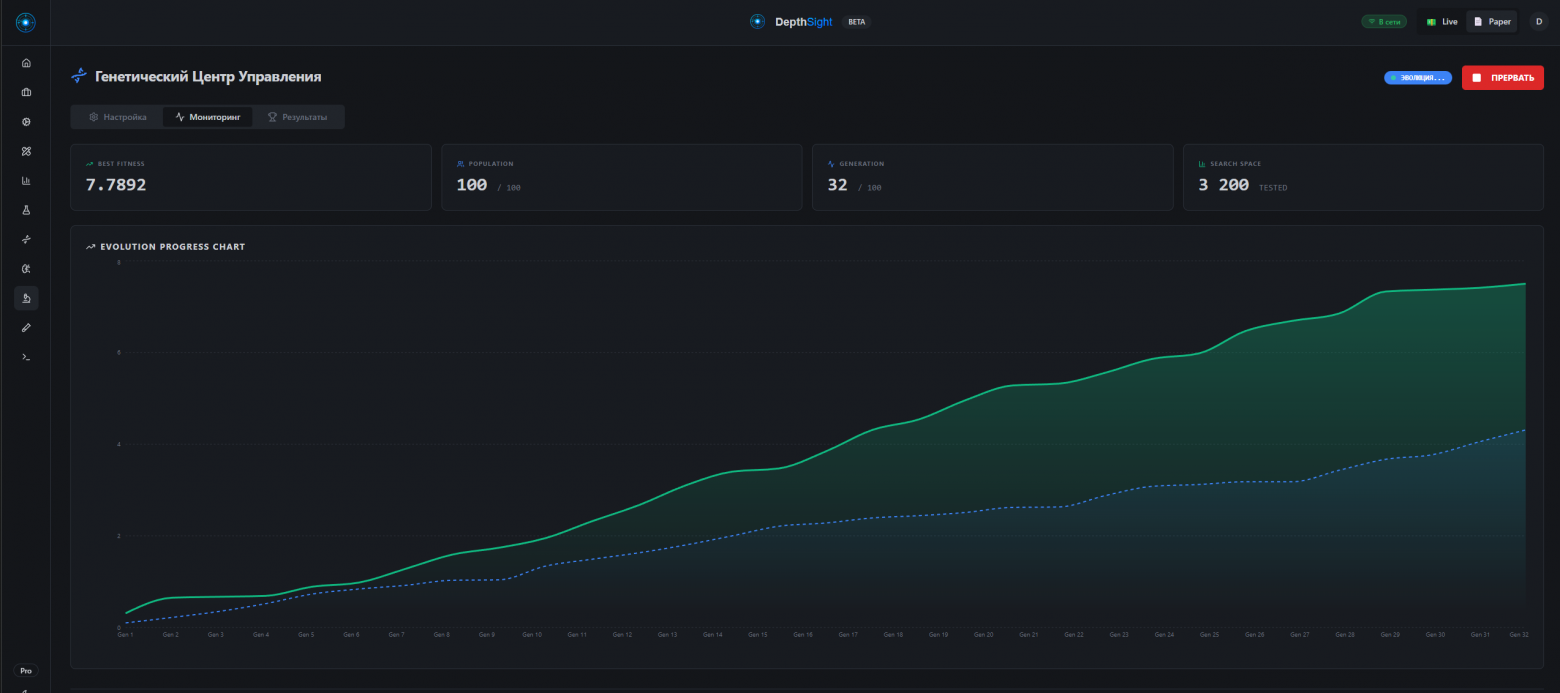Select the flask lab icon in sidebar
This screenshot has width=1560, height=693.
pyautogui.click(x=26, y=210)
